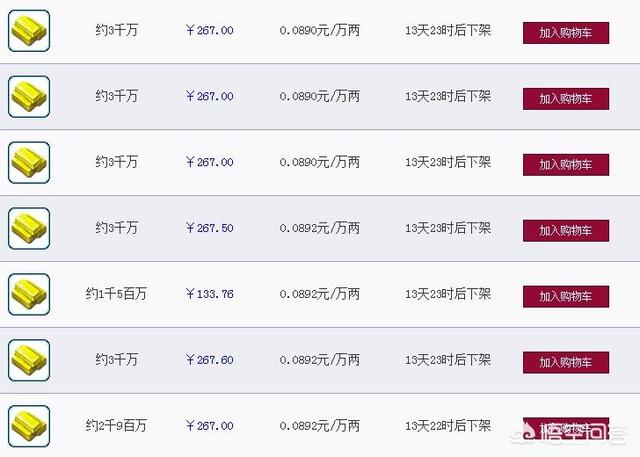Screen dimensions: 640x457
Task: Add the ¥267.50 listing to cart
Action: point(565,230)
